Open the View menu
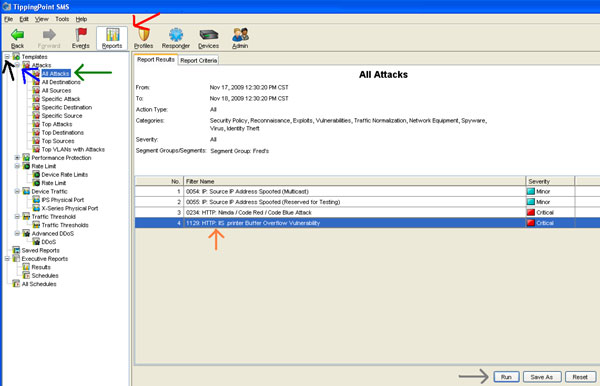600x386 pixels. click(42, 19)
